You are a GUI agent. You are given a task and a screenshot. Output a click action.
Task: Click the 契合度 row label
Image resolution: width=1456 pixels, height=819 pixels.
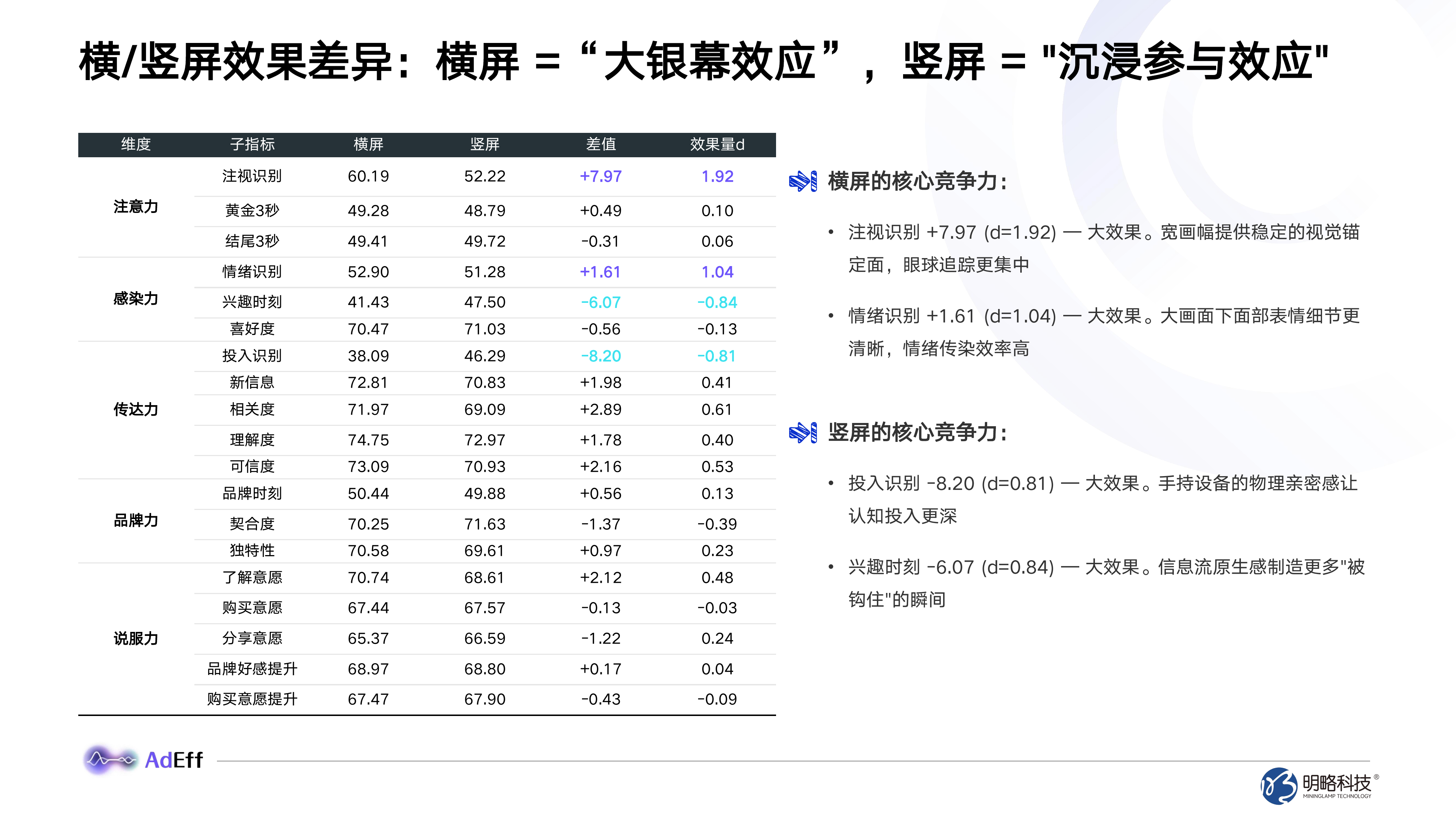[252, 525]
